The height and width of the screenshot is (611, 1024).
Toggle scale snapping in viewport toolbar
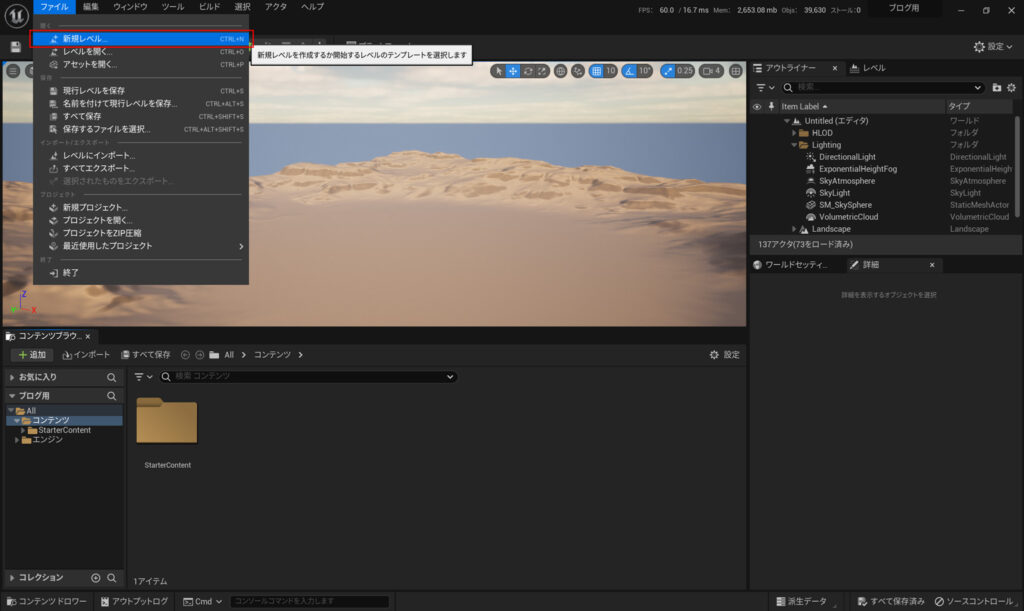pos(667,71)
